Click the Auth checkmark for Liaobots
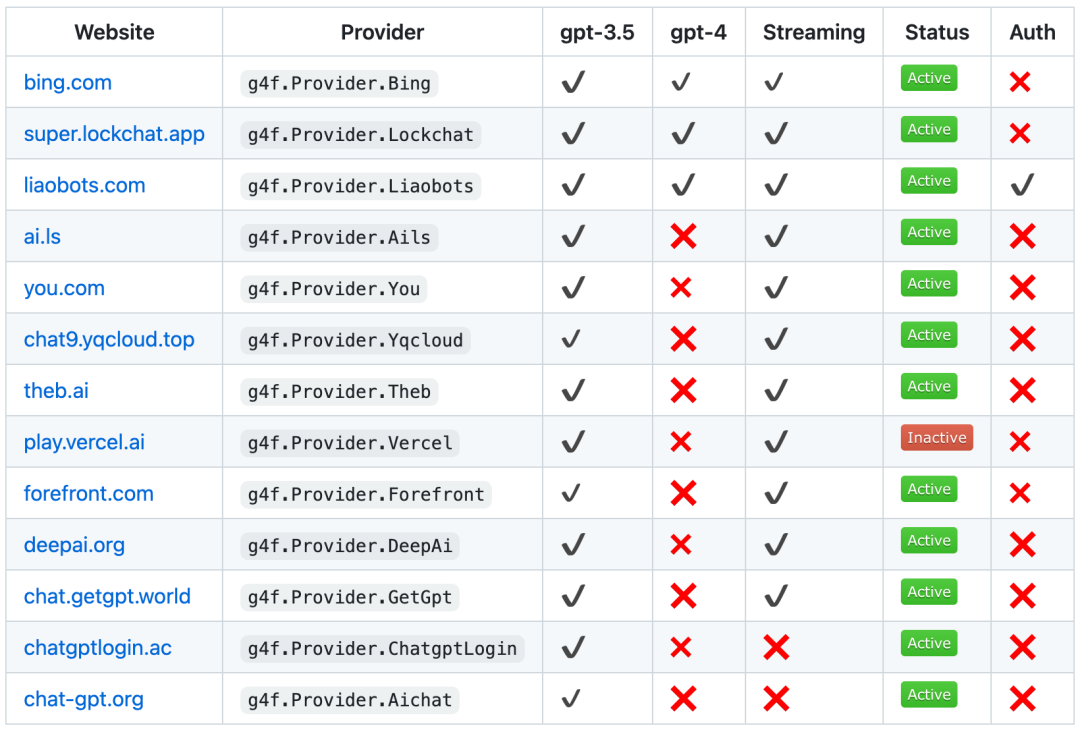 click(x=1021, y=185)
